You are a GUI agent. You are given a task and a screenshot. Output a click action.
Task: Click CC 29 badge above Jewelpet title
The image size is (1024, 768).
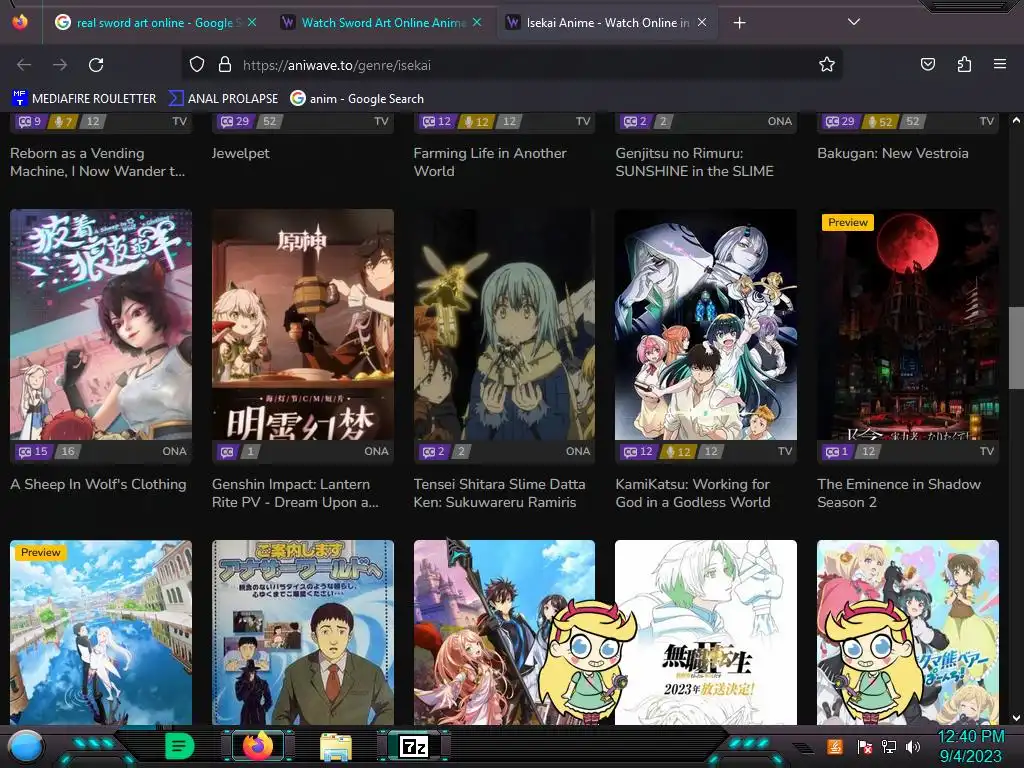pyautogui.click(x=234, y=121)
